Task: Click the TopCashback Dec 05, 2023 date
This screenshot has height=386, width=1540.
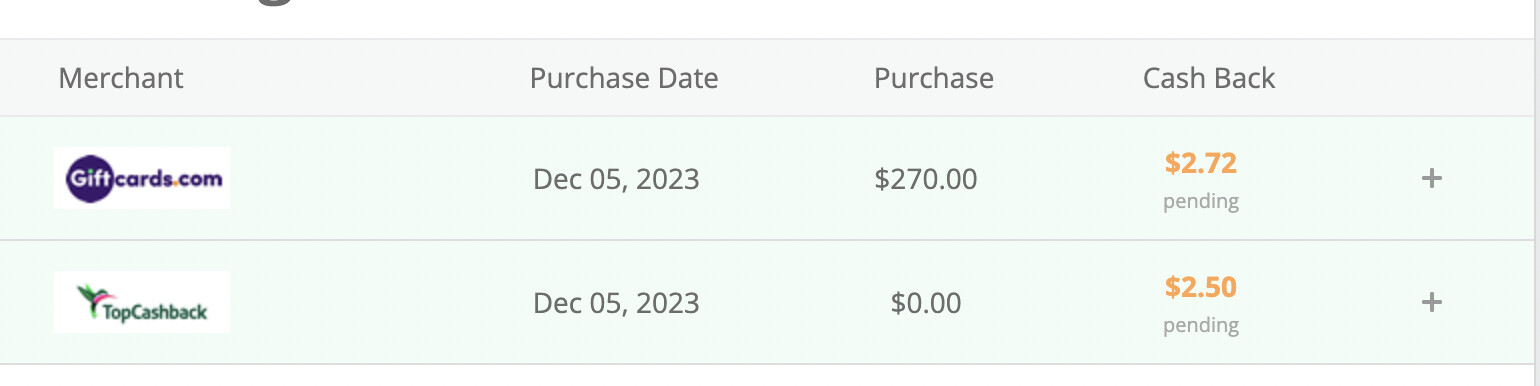Action: click(x=616, y=303)
